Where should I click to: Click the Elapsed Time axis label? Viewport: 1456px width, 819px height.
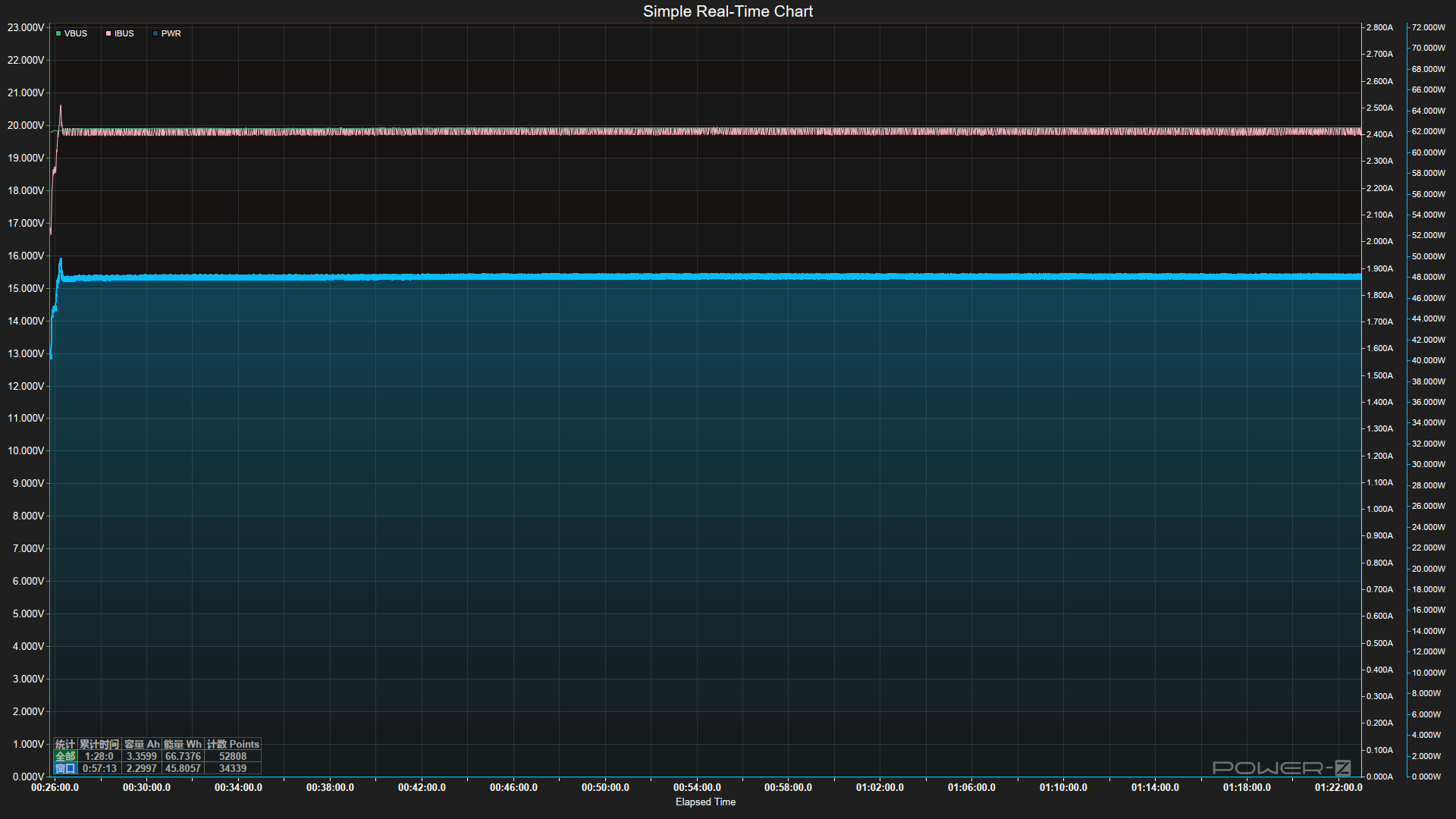(x=705, y=802)
